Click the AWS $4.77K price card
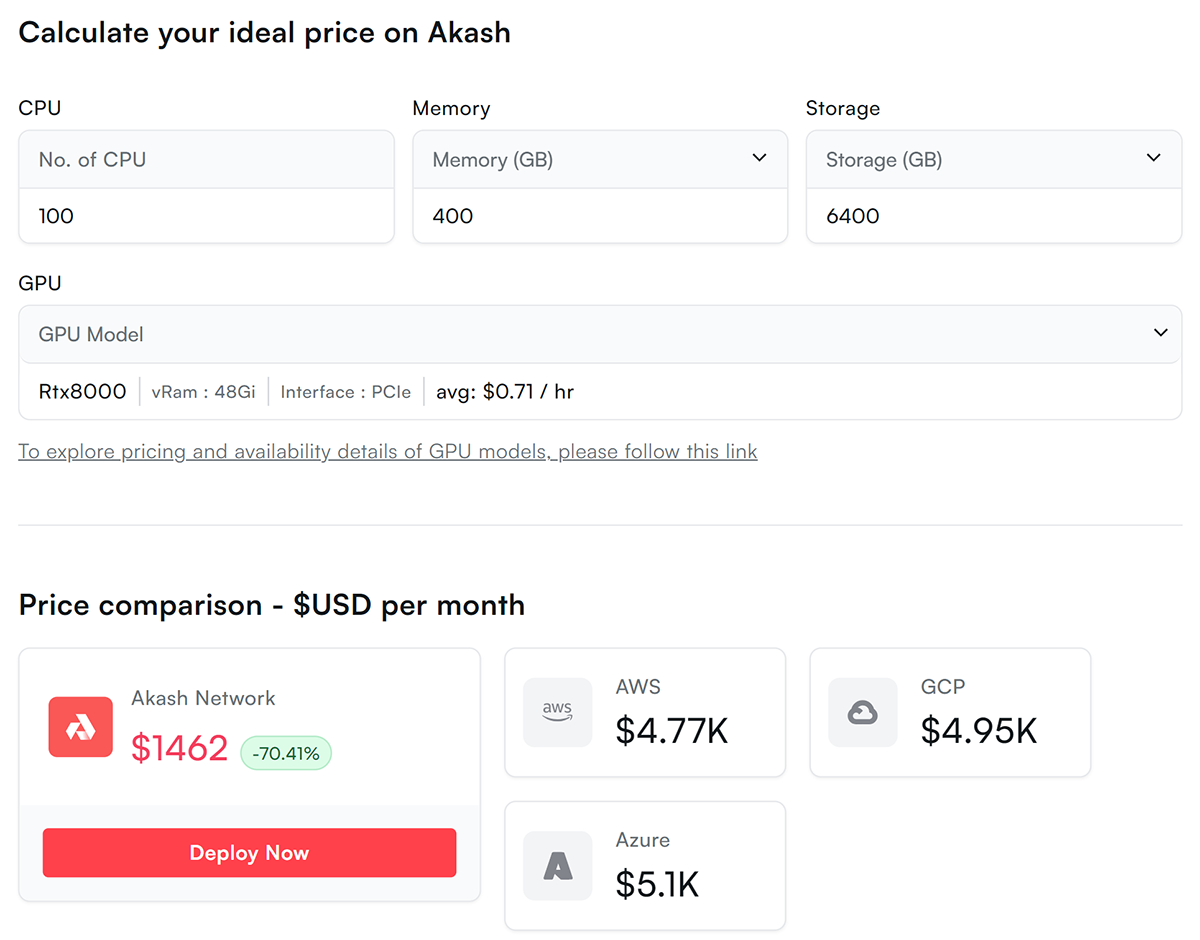 [x=645, y=712]
